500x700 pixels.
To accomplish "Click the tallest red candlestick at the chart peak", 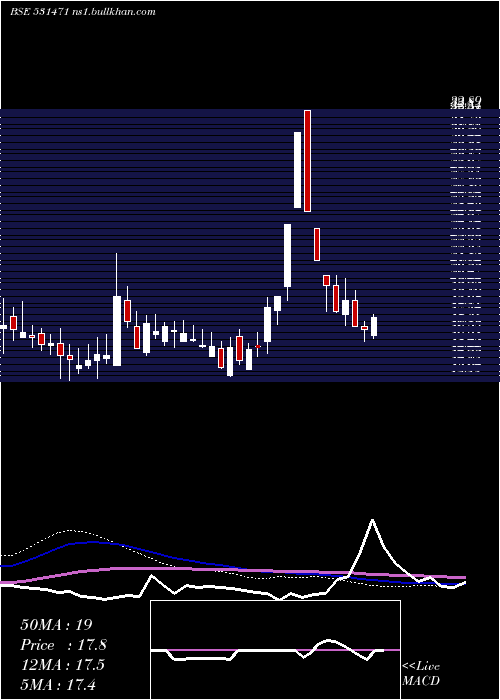I will point(307,161).
